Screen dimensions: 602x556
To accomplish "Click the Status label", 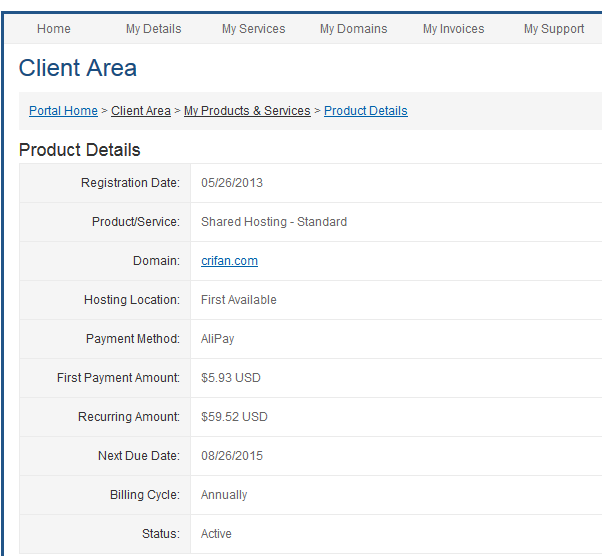I will [161, 534].
